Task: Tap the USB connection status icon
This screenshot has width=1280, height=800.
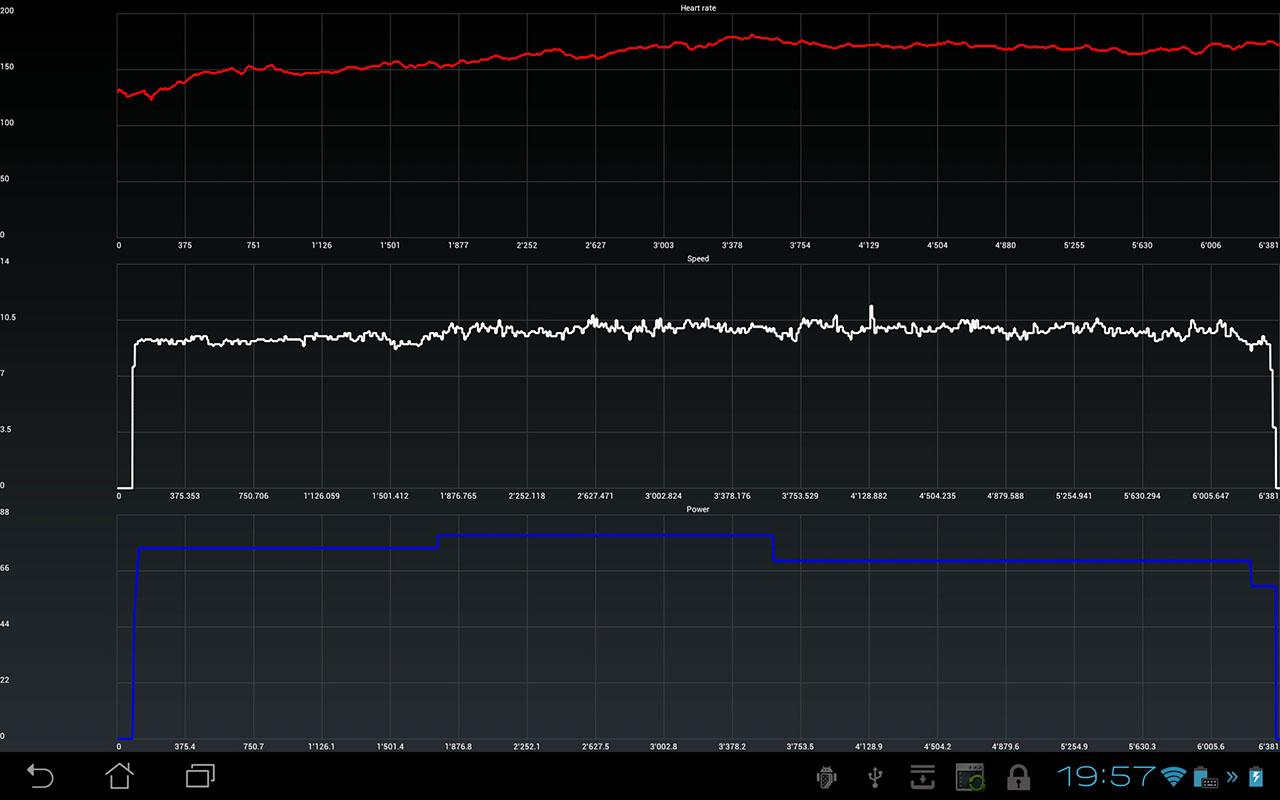Action: pyautogui.click(x=874, y=777)
